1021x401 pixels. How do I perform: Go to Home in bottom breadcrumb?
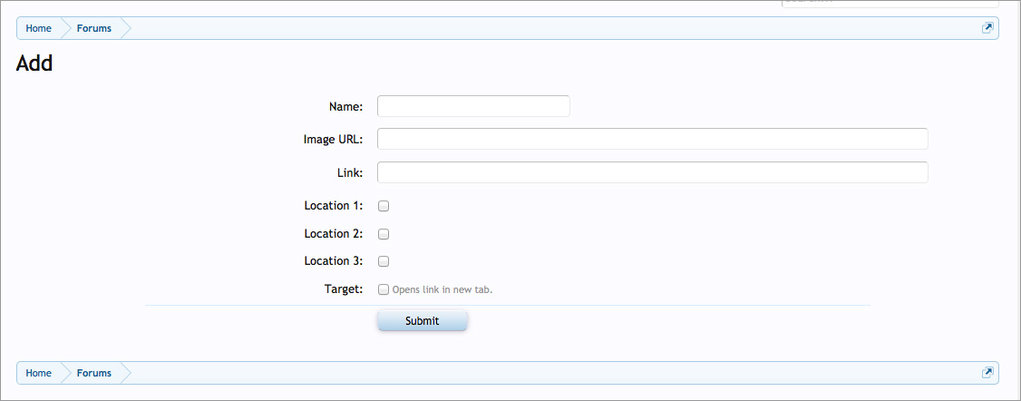click(x=39, y=373)
